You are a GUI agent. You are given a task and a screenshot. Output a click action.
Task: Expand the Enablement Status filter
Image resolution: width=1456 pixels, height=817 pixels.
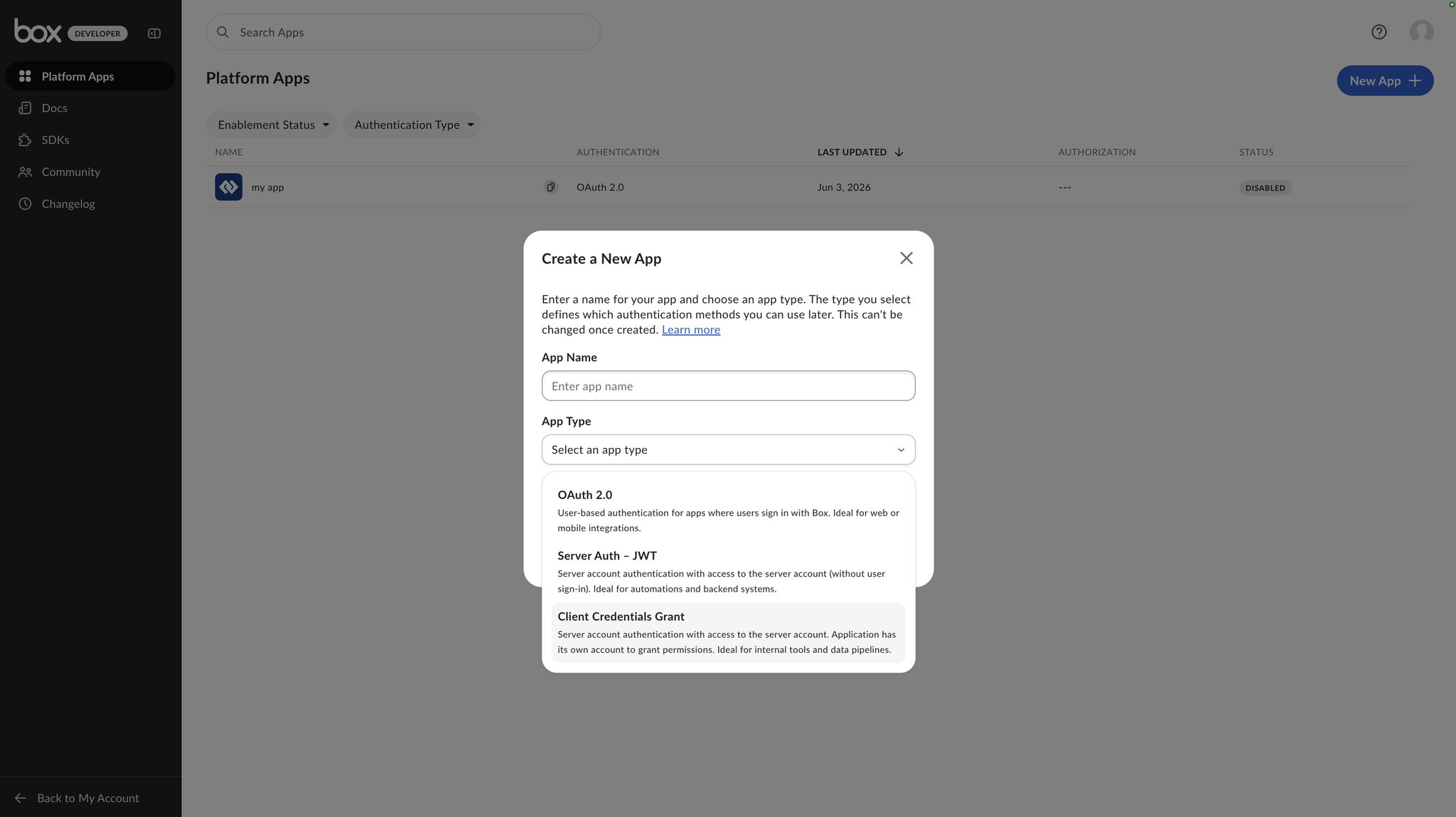pyautogui.click(x=271, y=124)
